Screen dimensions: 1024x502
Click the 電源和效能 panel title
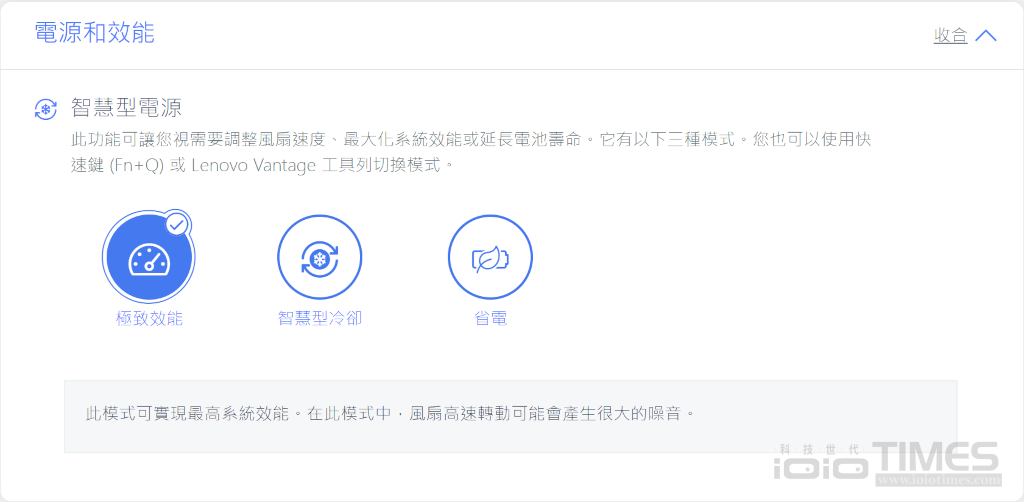point(94,32)
